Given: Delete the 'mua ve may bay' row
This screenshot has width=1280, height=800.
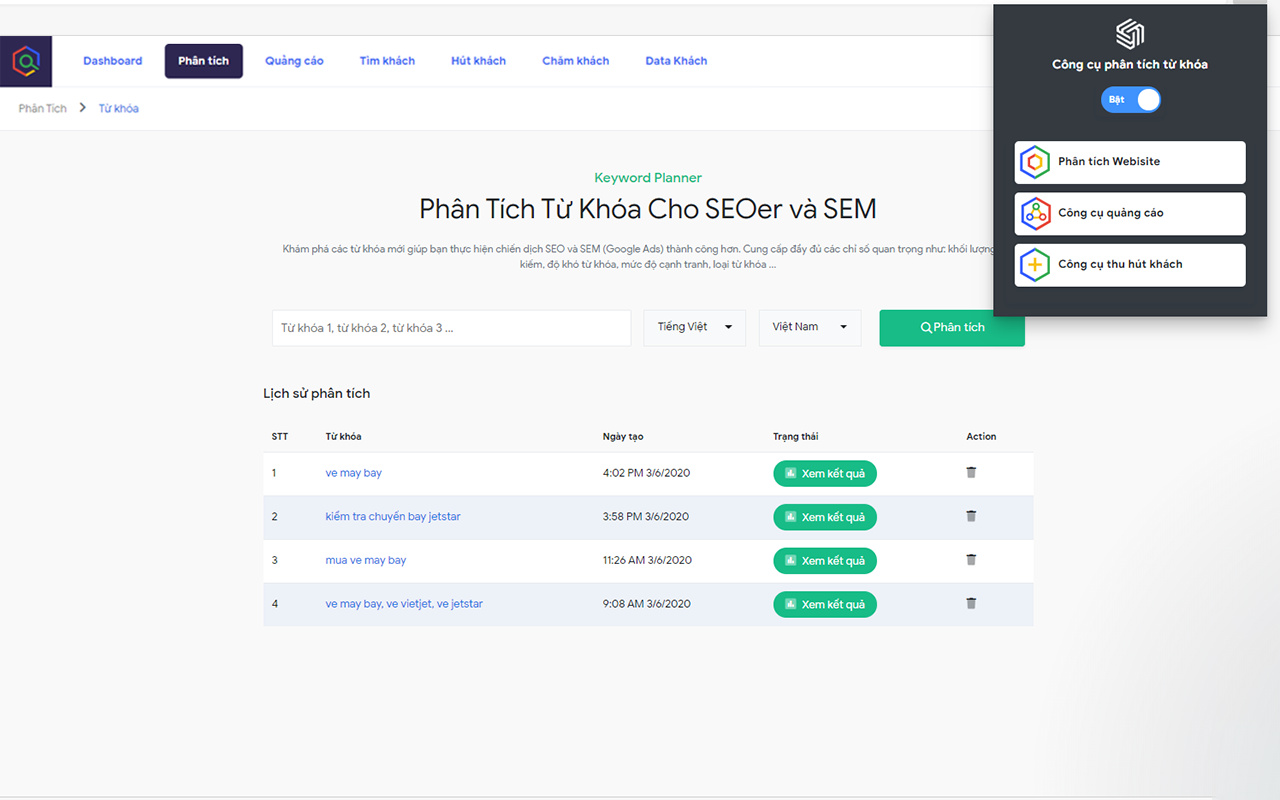Looking at the screenshot, I should (x=971, y=560).
